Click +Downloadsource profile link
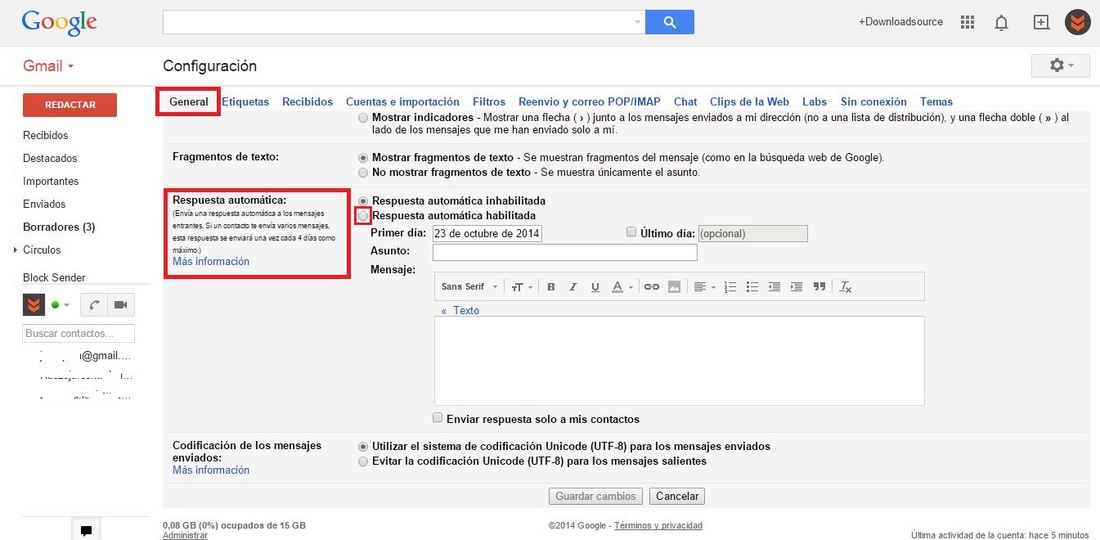Image resolution: width=1100 pixels, height=540 pixels. point(901,22)
